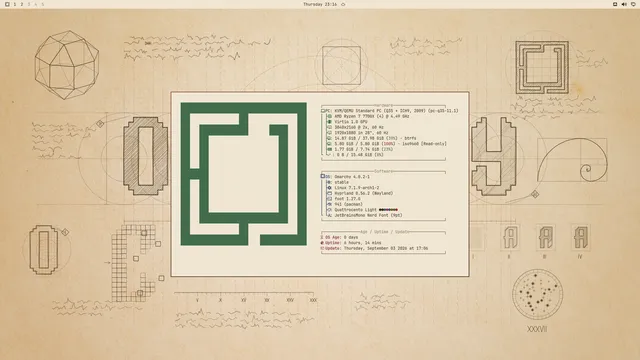This screenshot has height=360, width=640.
Task: Click the Thursday 23:16 clock
Action: tap(320, 4)
